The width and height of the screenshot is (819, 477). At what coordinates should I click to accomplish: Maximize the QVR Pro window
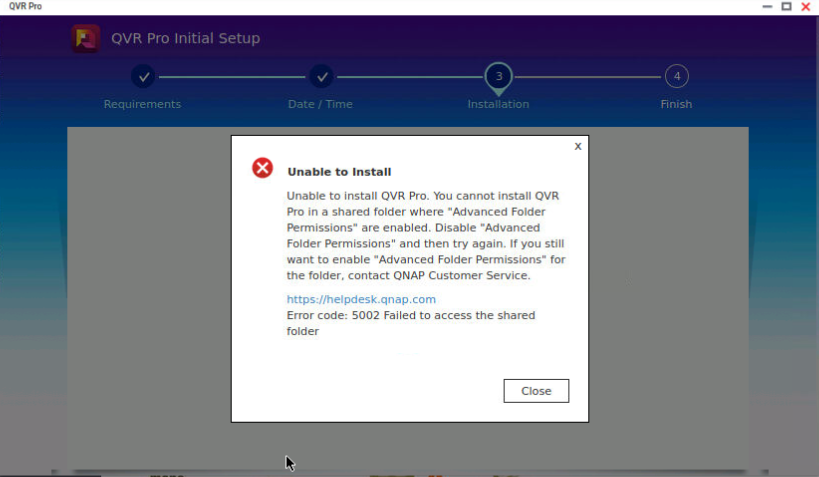[x=786, y=6]
